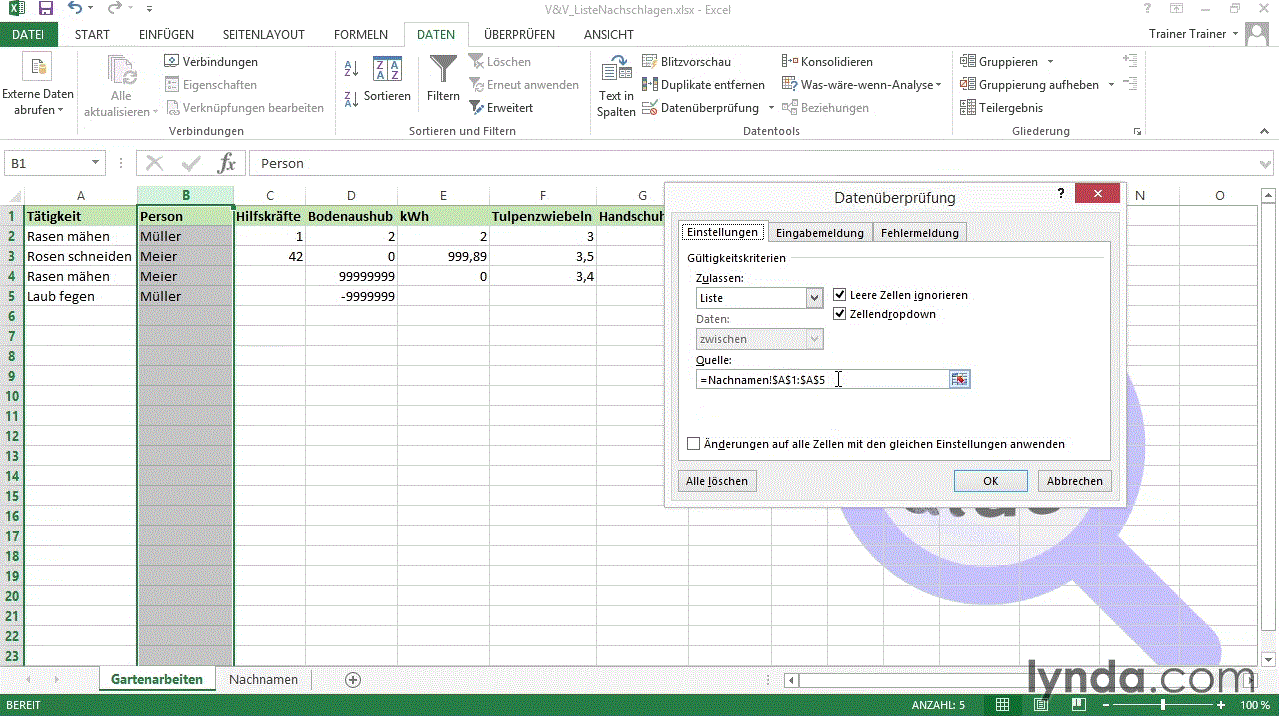This screenshot has width=1279, height=716.
Task: Select column A header
Action: click(x=80, y=196)
